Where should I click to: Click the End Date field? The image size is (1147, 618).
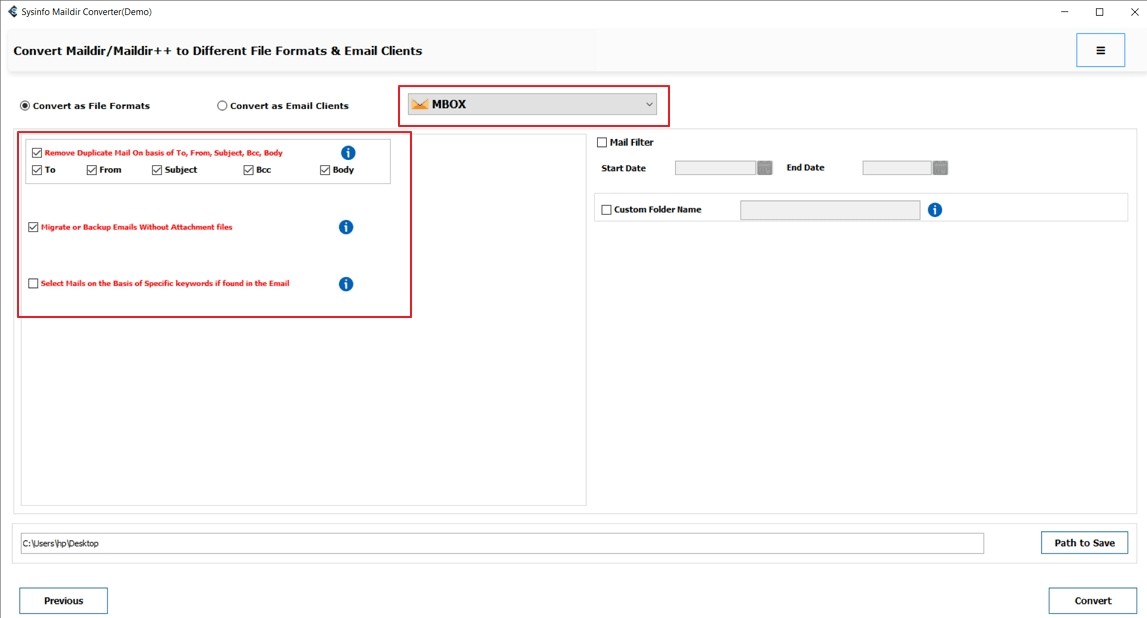[x=897, y=168]
